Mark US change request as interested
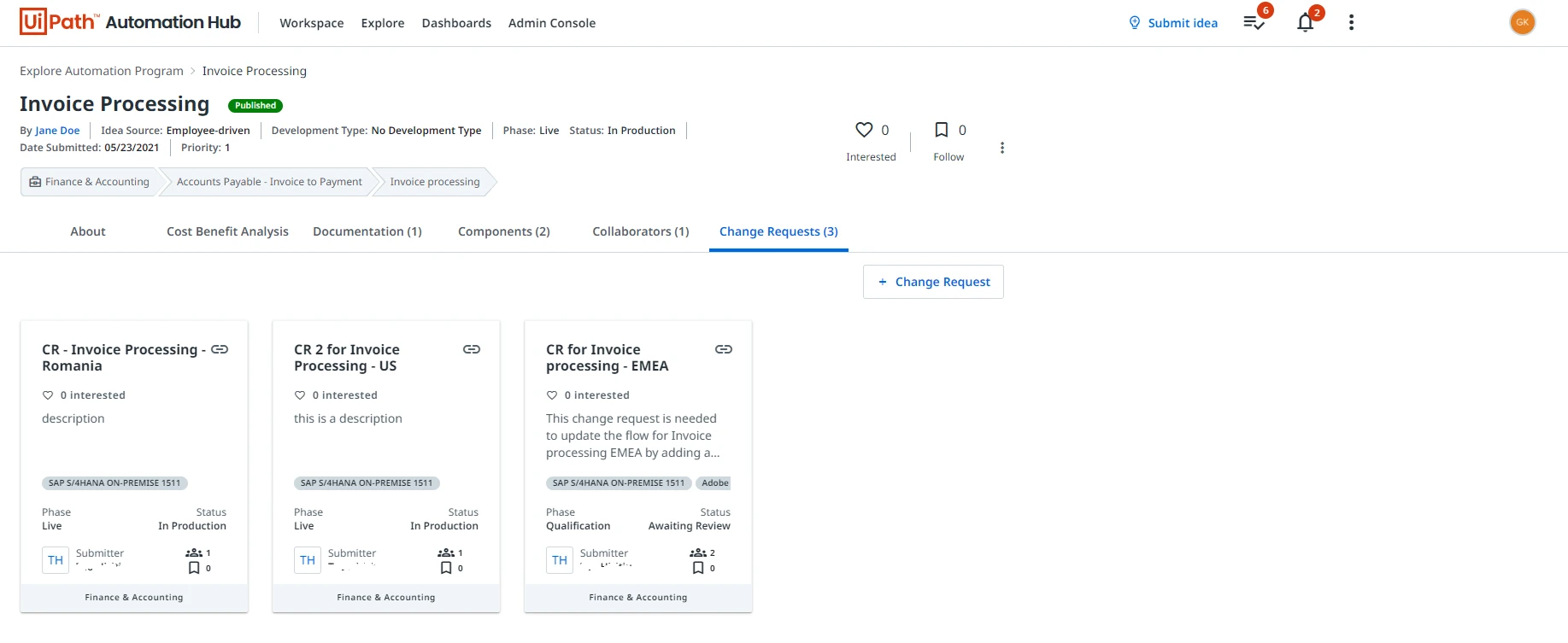Image resolution: width=1568 pixels, height=643 pixels. click(300, 395)
